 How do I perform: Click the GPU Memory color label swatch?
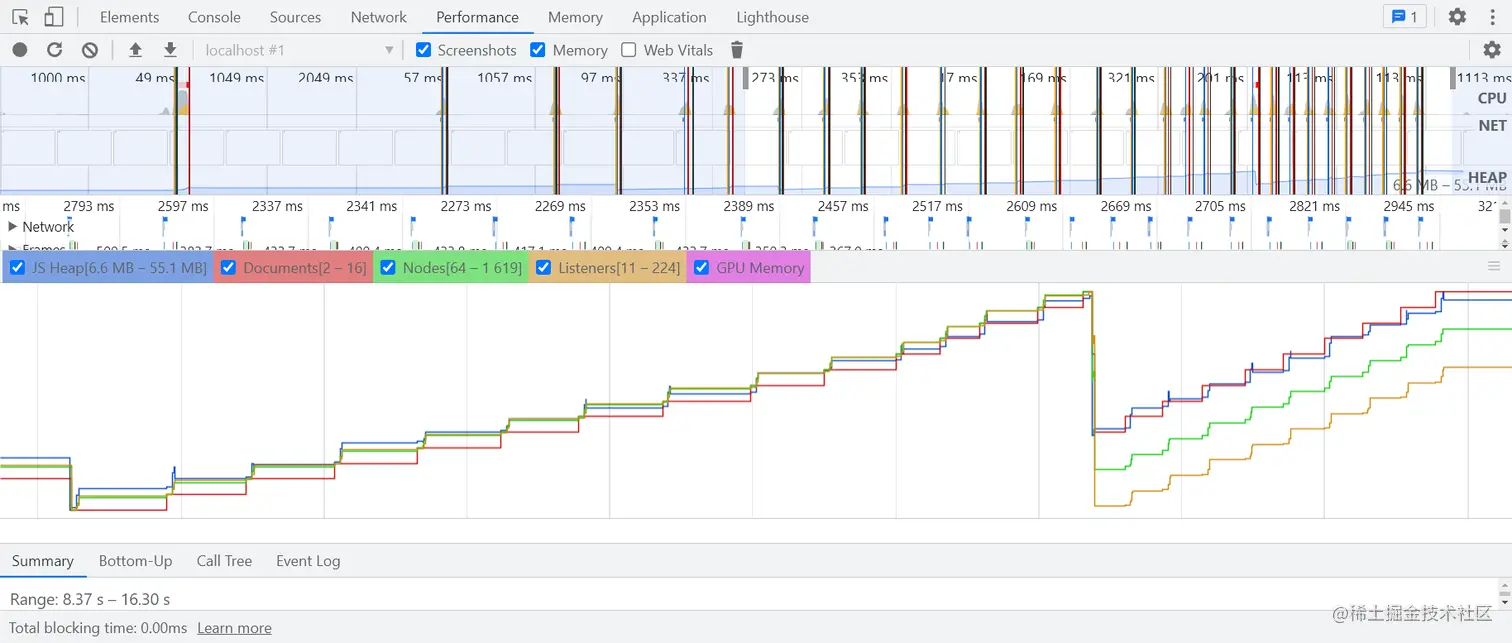click(x=748, y=267)
